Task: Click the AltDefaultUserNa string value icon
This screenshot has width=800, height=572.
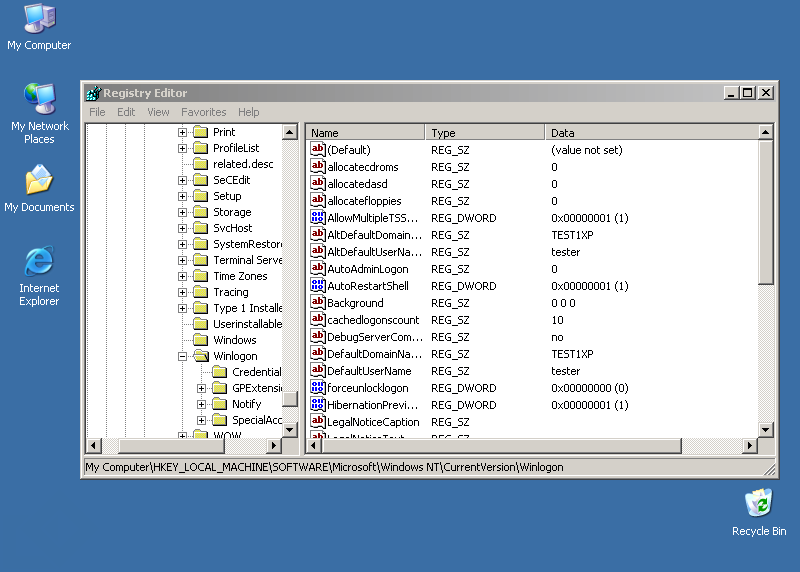Action: click(x=317, y=252)
